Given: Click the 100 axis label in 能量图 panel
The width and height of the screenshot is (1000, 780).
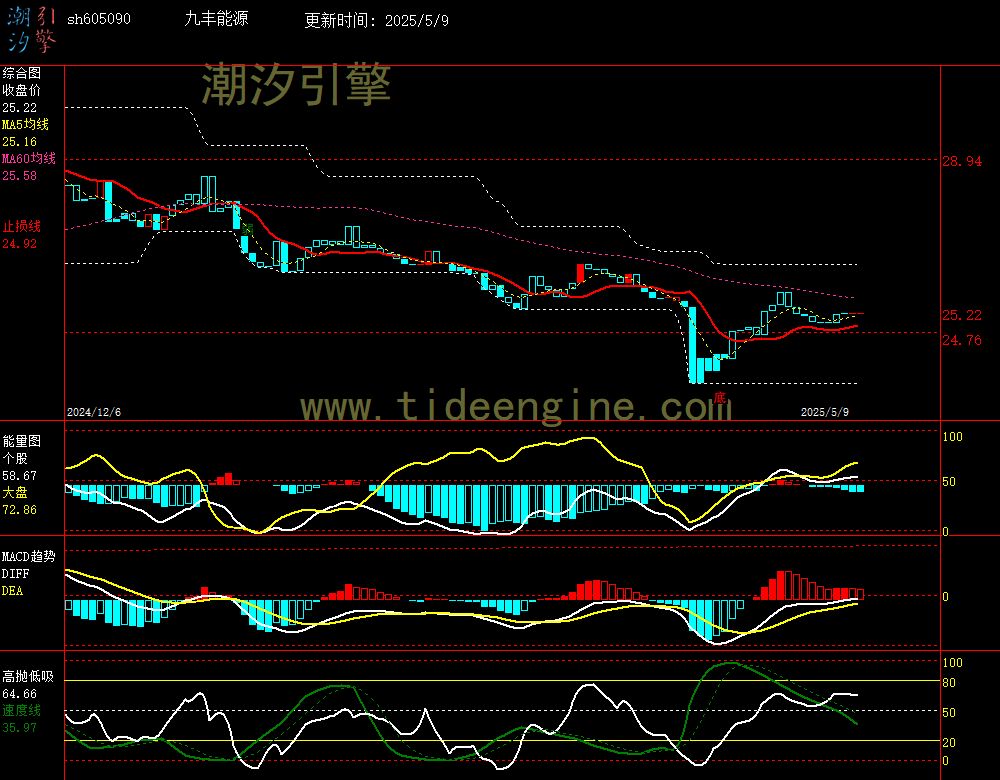Looking at the screenshot, I should coord(952,437).
